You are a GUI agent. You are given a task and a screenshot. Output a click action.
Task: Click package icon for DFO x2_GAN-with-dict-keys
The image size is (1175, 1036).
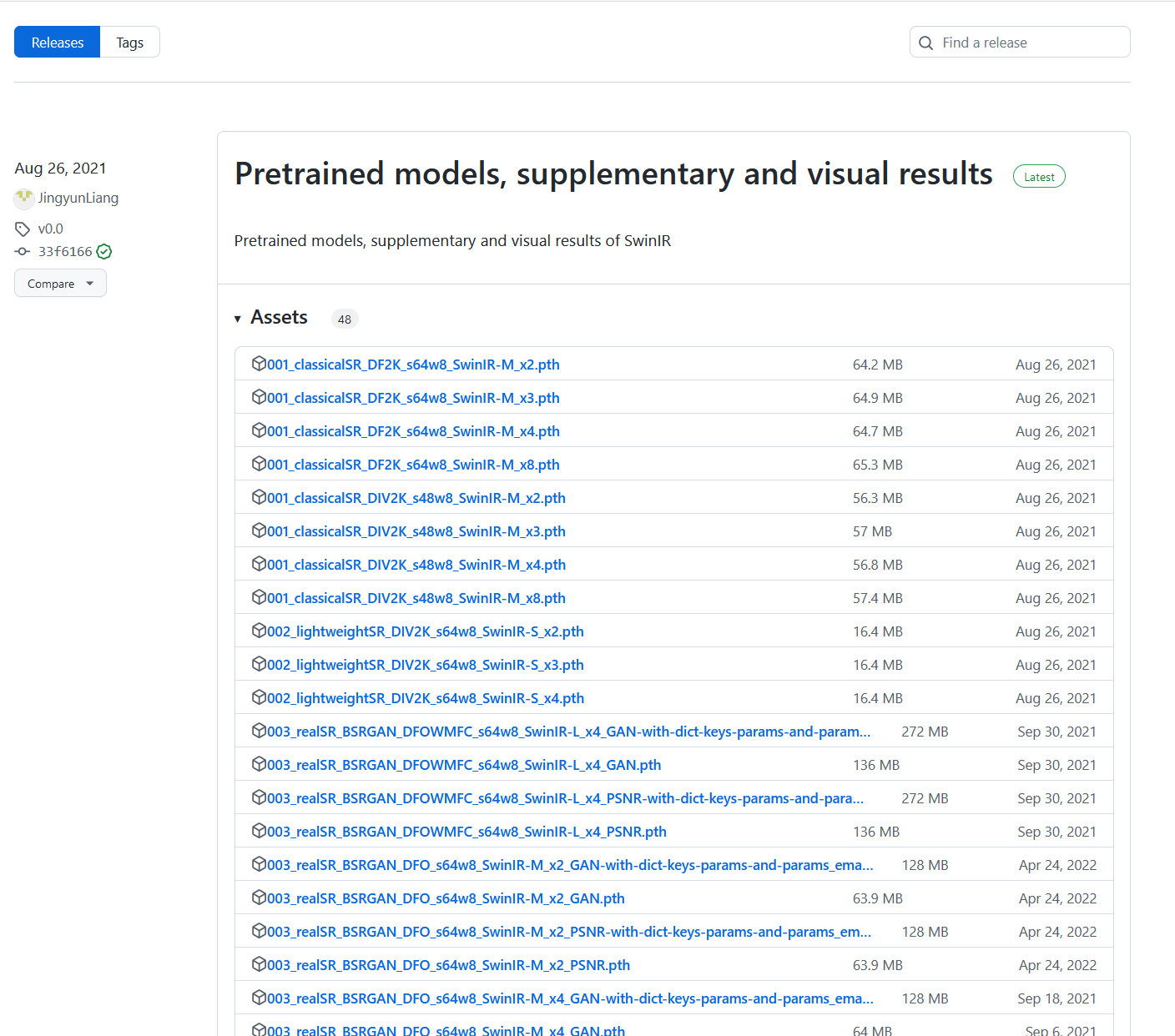pyautogui.click(x=259, y=863)
